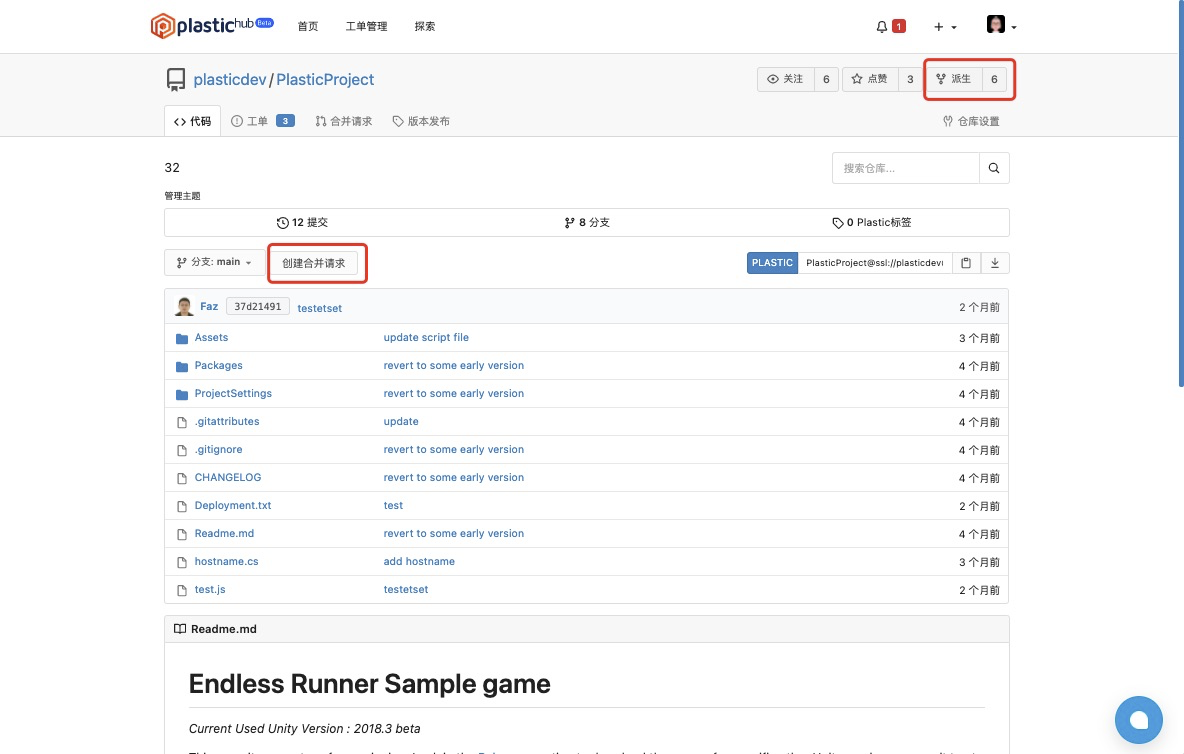Open the .gitattributes file
Screen dimensions: 1184x754
[x=227, y=421]
